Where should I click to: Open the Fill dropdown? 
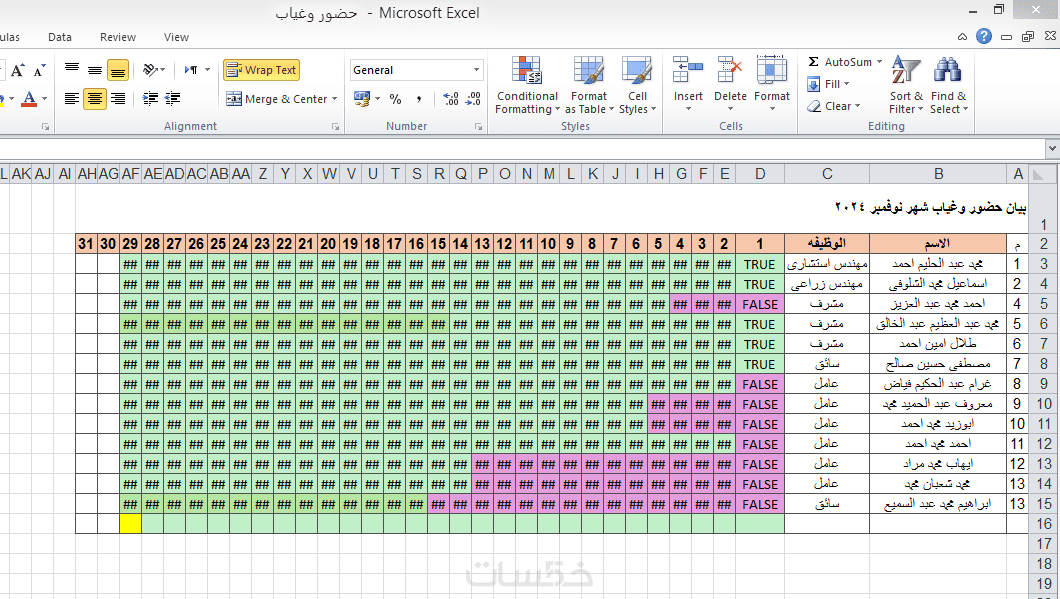829,84
